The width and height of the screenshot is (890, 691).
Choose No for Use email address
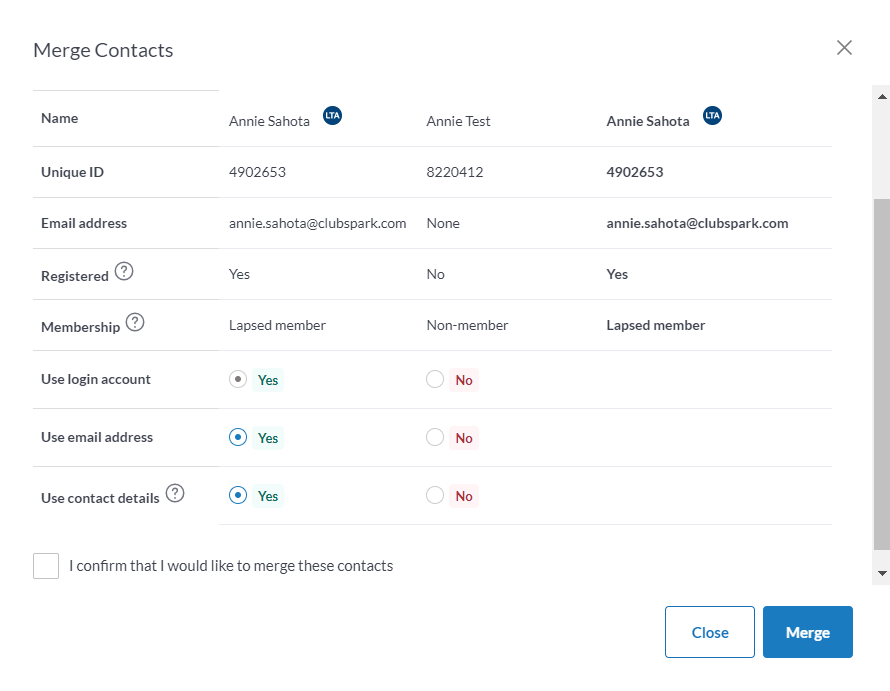[435, 437]
